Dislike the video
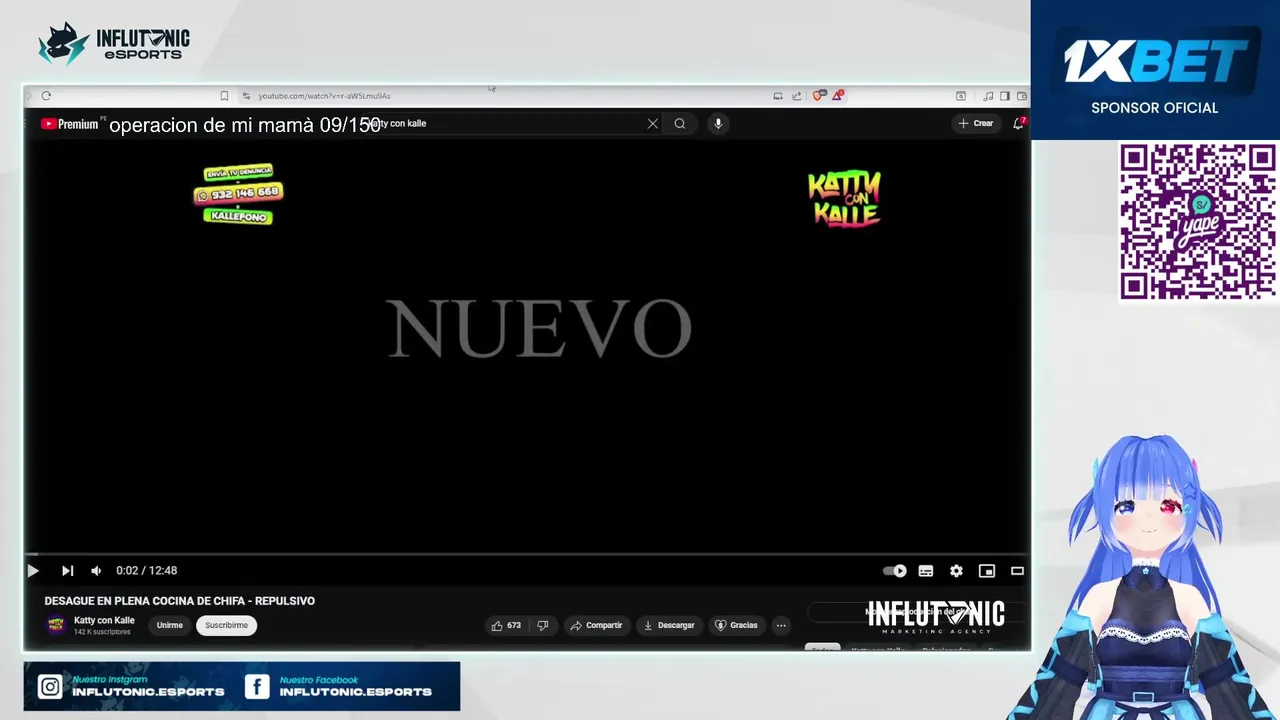This screenshot has height=720, width=1280. (543, 626)
